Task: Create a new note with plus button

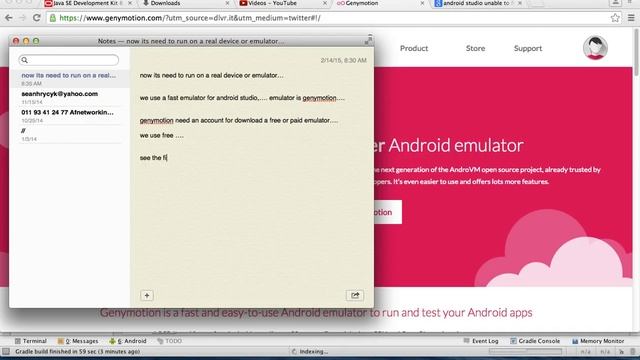Action: [x=147, y=296]
